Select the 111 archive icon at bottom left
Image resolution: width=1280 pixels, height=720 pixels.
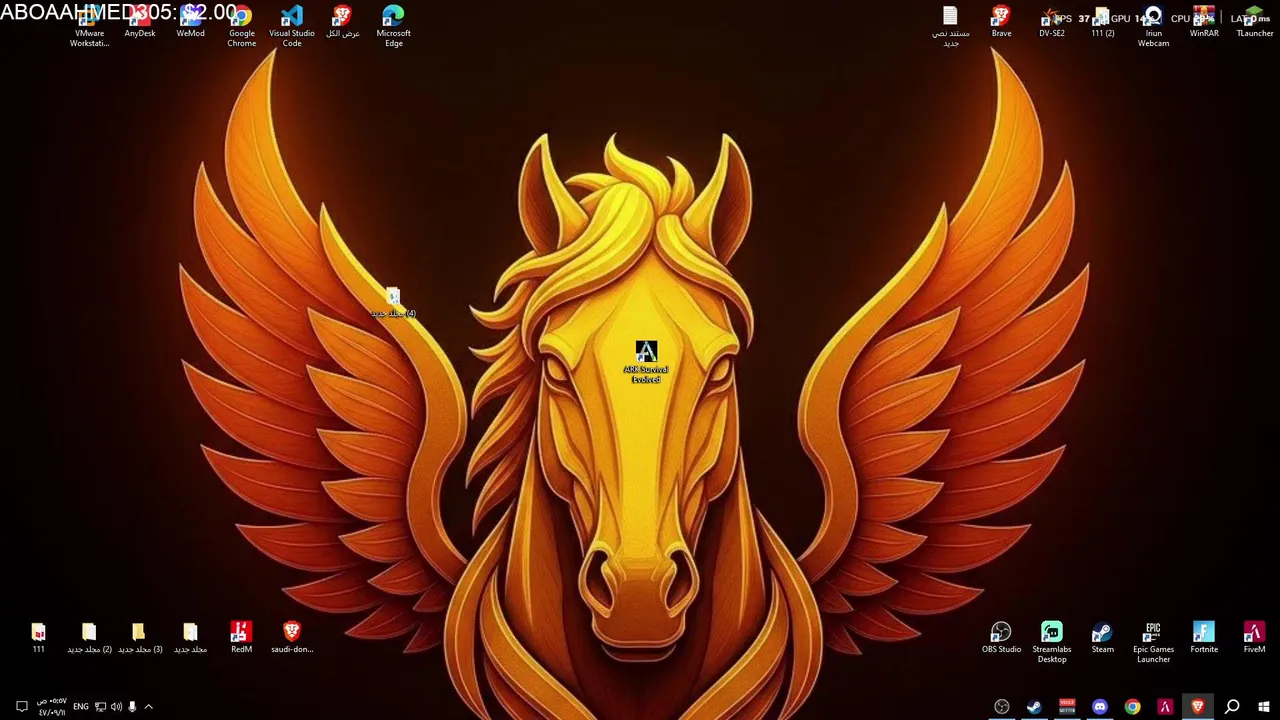pos(38,638)
